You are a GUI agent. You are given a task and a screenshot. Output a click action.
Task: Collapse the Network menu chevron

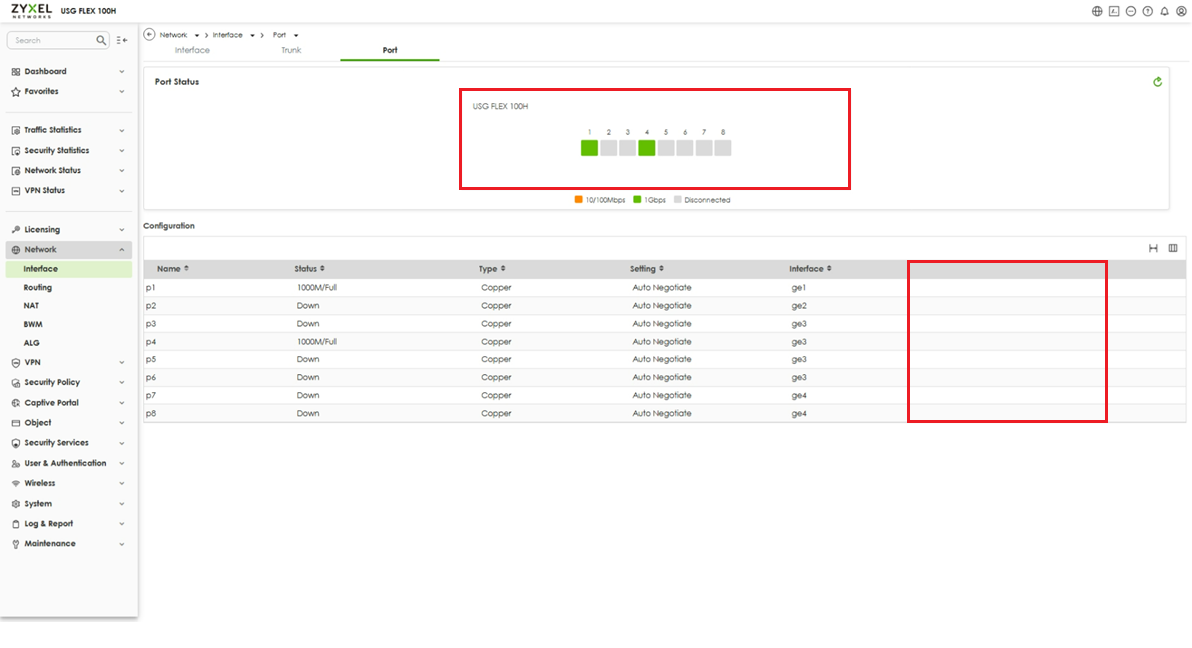(122, 249)
